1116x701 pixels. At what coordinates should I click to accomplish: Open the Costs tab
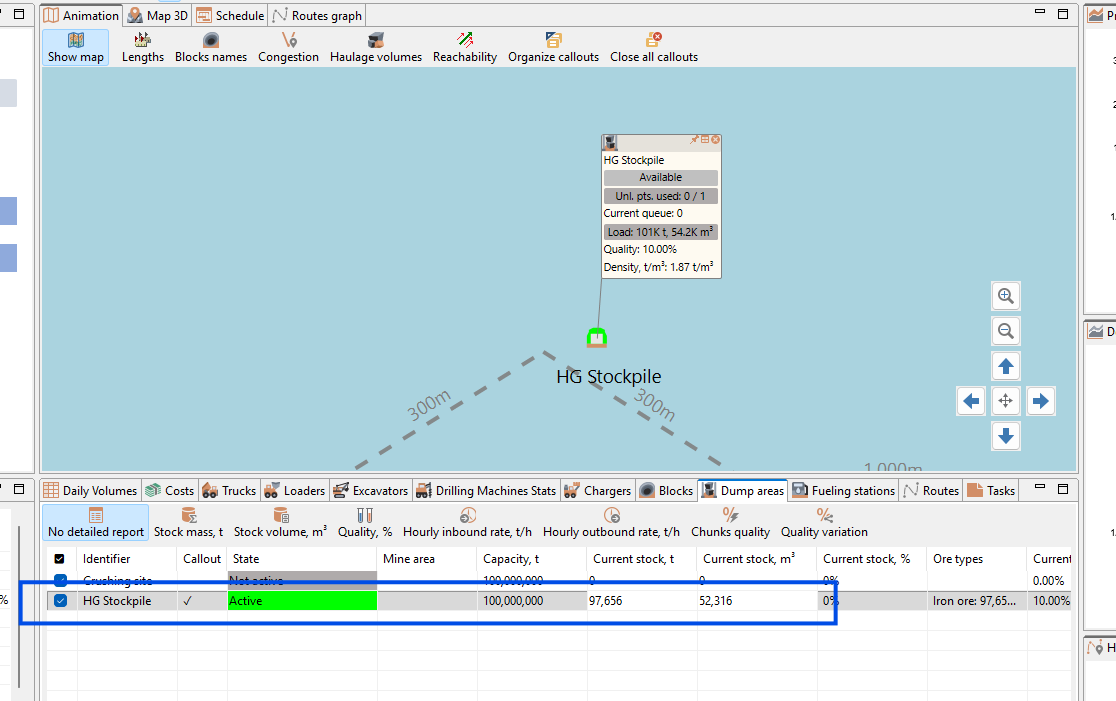pyautogui.click(x=170, y=490)
